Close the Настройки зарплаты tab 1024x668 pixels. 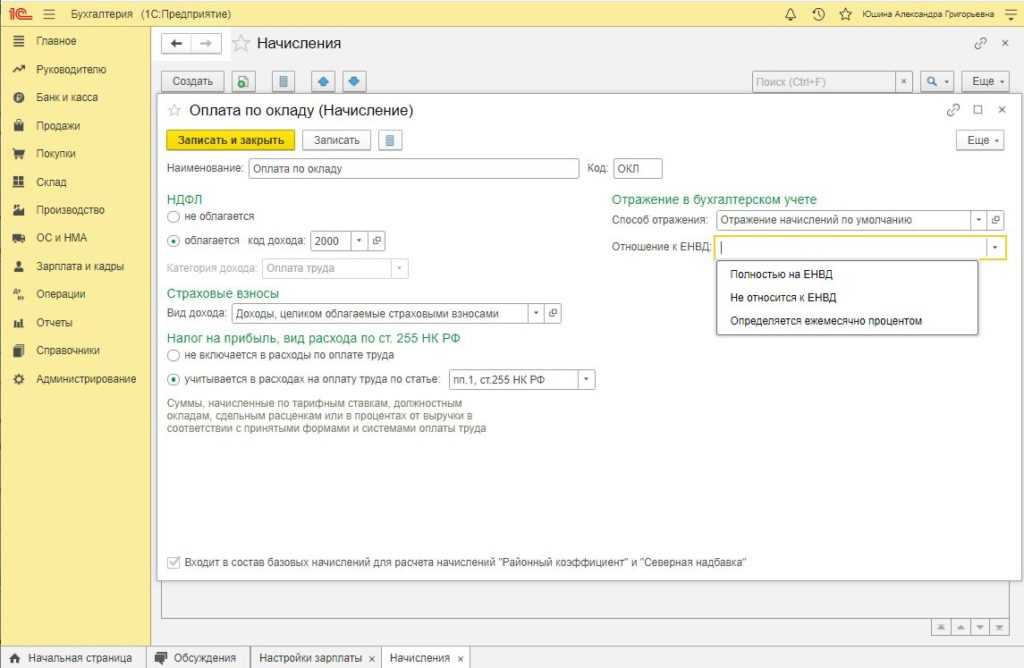(x=372, y=659)
